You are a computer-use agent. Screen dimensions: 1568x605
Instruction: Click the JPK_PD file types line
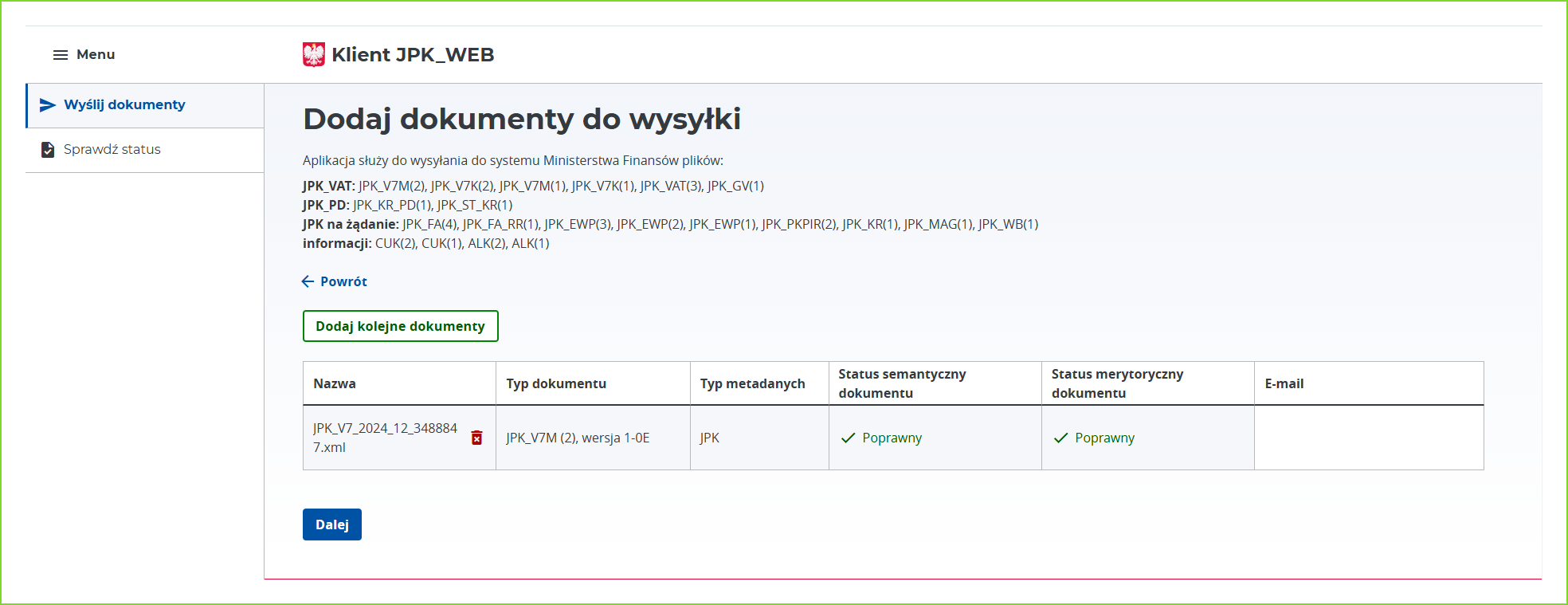(407, 205)
